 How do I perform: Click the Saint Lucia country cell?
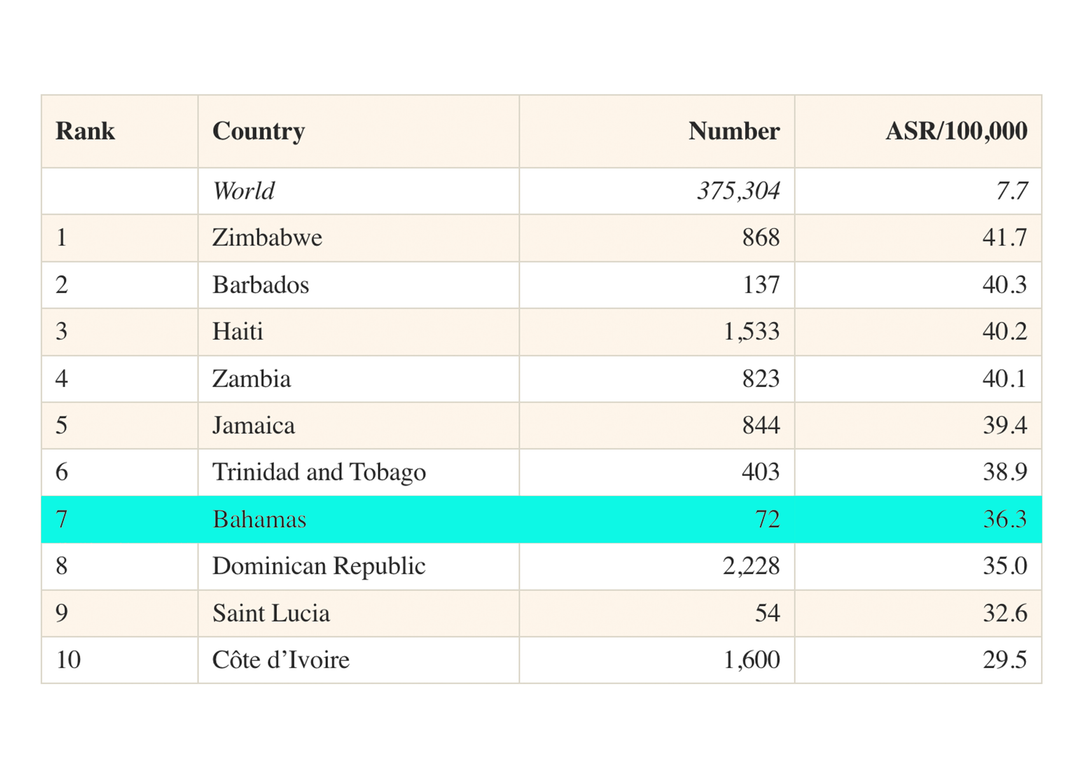coord(270,614)
